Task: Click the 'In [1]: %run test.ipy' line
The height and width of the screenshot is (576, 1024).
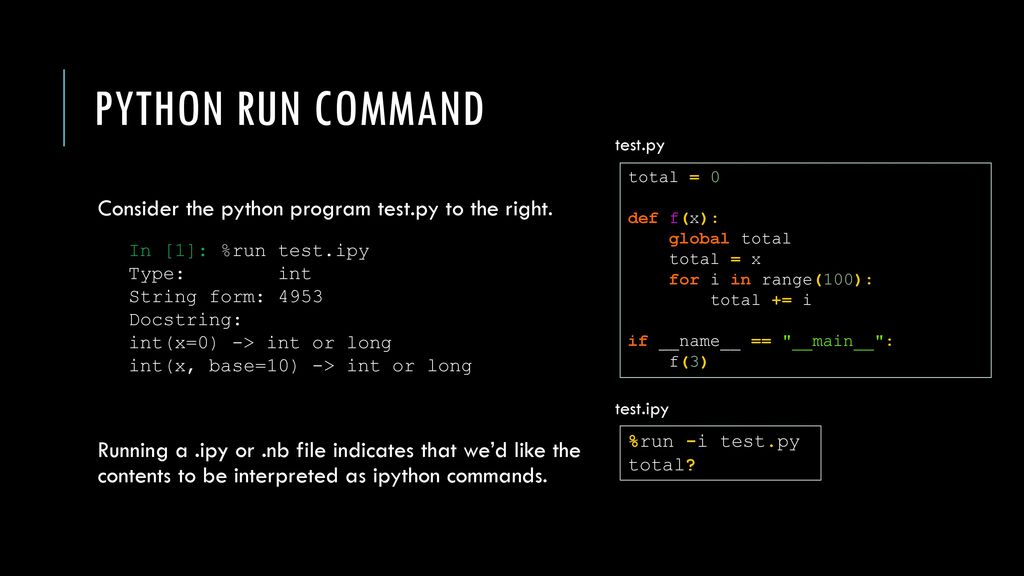Action: (249, 251)
